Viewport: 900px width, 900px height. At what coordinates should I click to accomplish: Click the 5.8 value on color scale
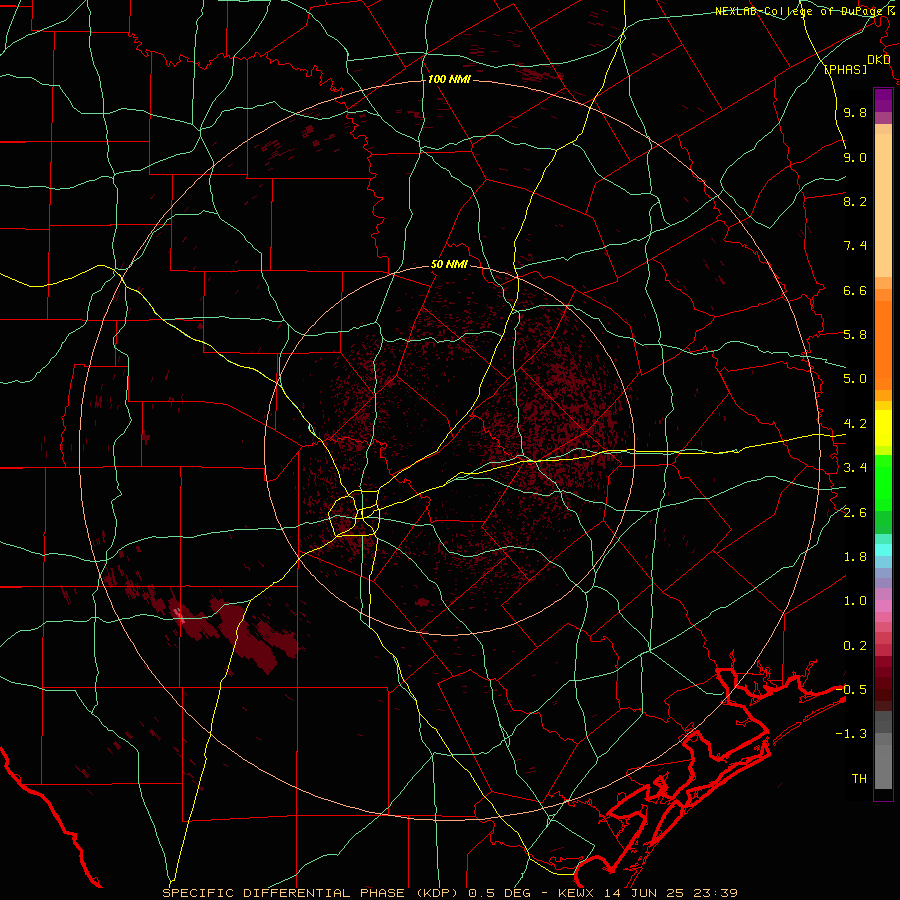click(855, 335)
